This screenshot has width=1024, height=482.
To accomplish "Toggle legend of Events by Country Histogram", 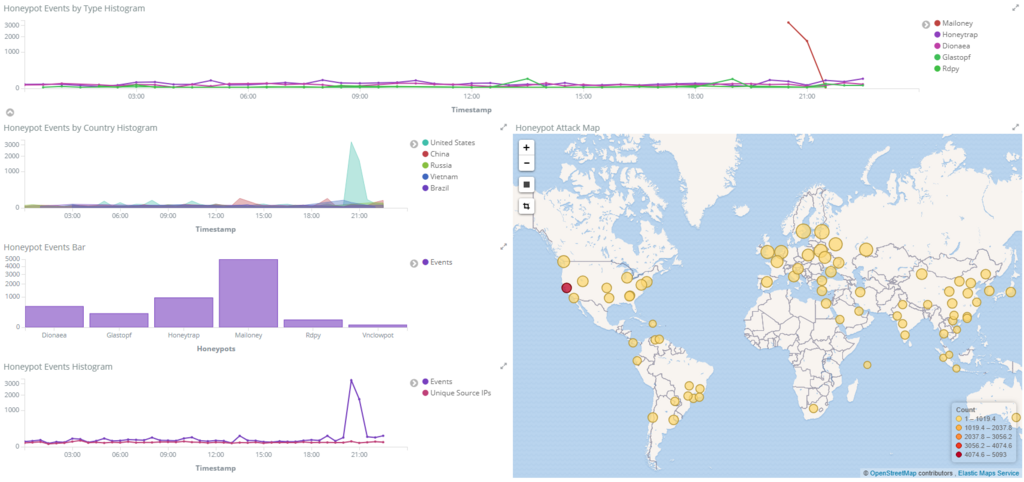I will [x=413, y=144].
